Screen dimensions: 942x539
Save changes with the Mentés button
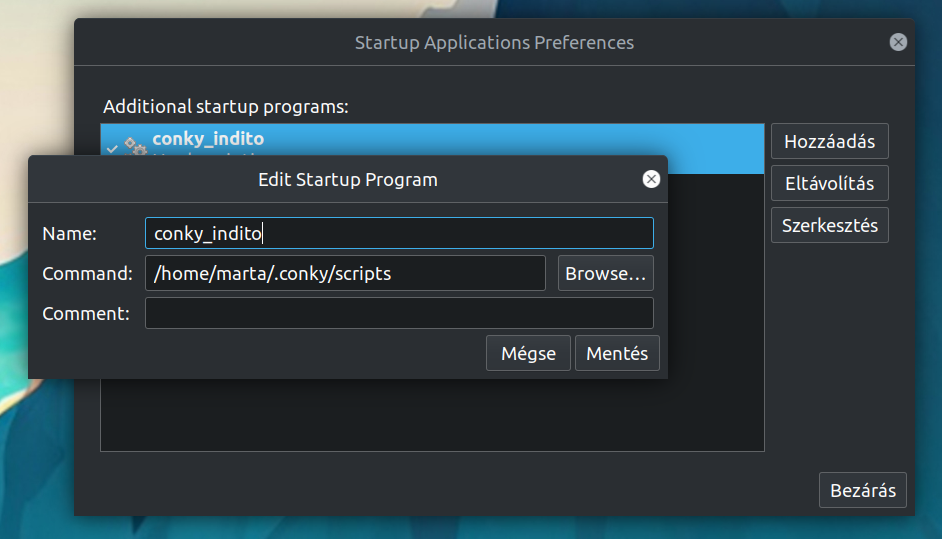[x=617, y=353]
